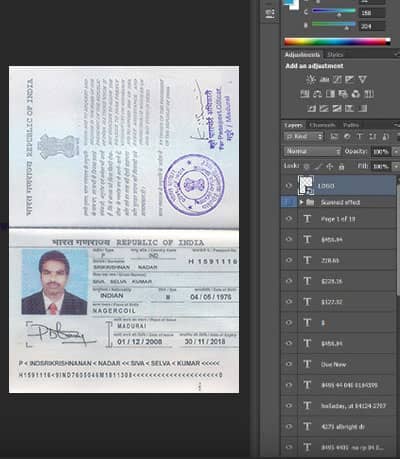Viewport: 400px width, 459px height.
Task: Switch to the Styles tab
Action: pos(335,54)
